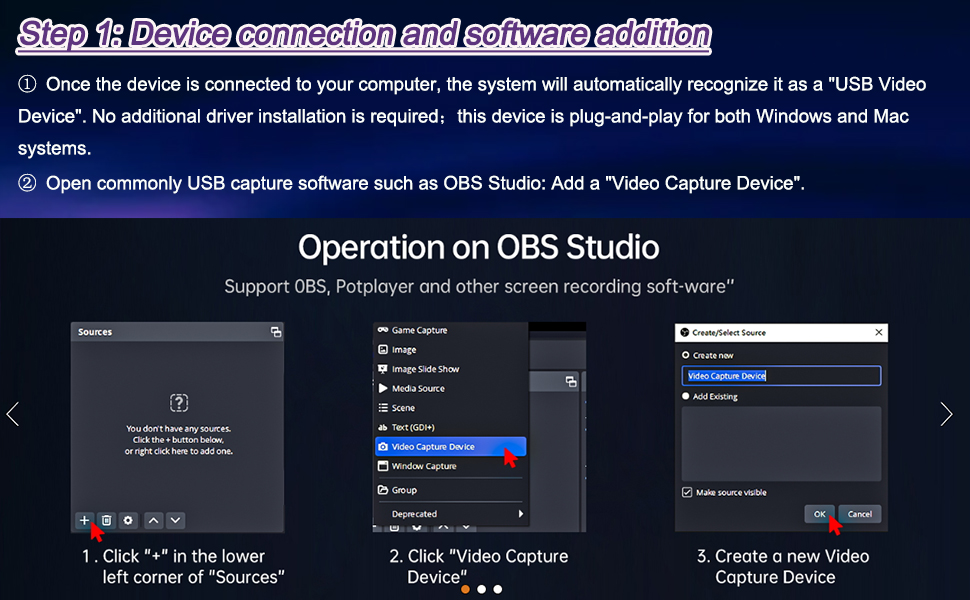Select Media Source menu entry
Image resolution: width=970 pixels, height=600 pixels.
click(450, 388)
